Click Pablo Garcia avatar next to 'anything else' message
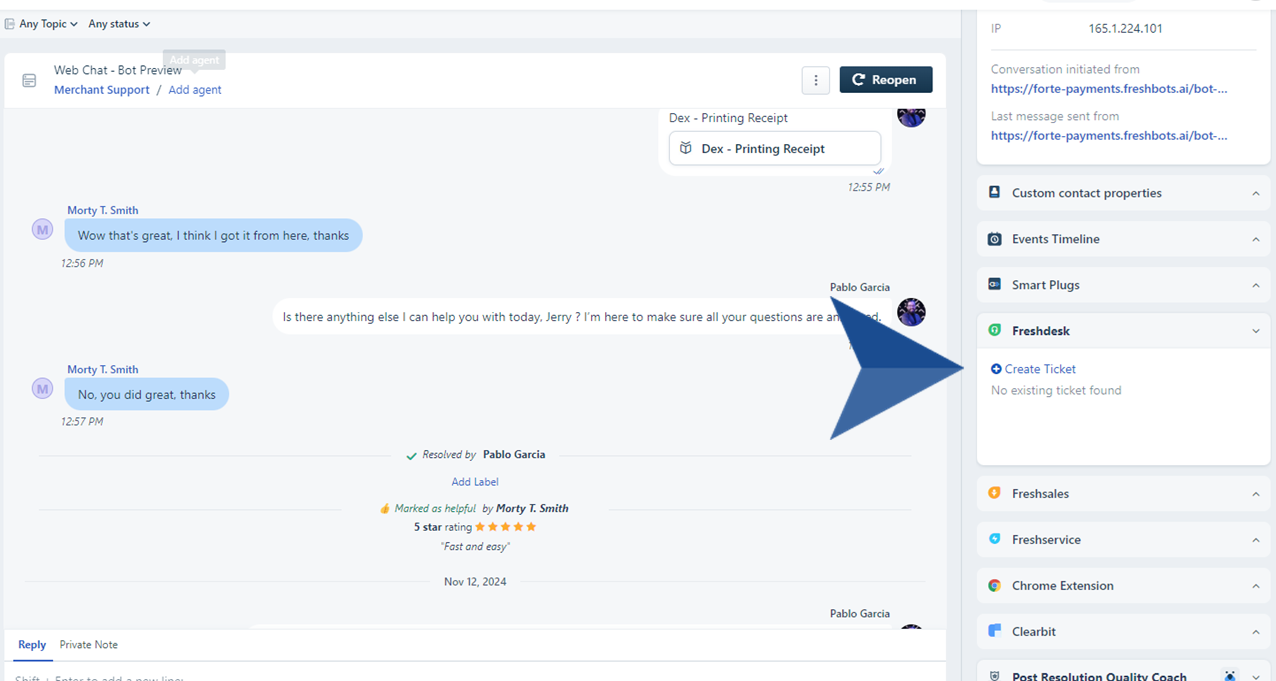 point(911,312)
